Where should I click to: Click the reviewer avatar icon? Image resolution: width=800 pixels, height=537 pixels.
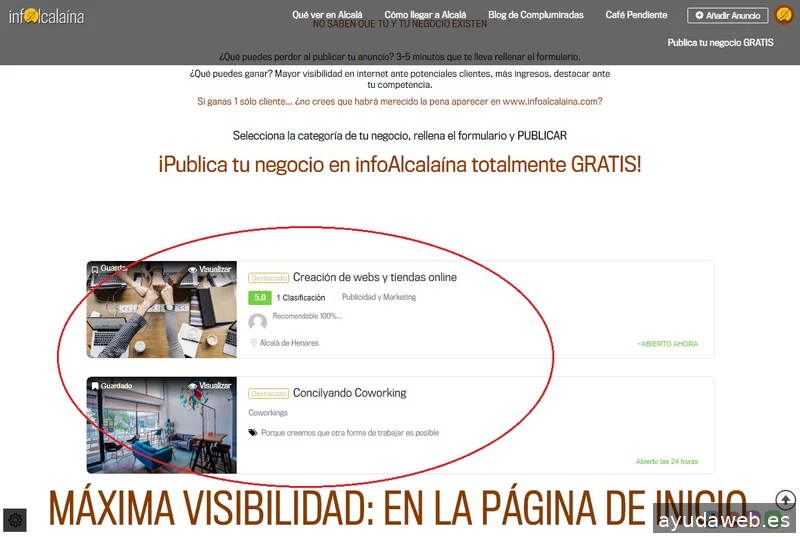pyautogui.click(x=258, y=322)
